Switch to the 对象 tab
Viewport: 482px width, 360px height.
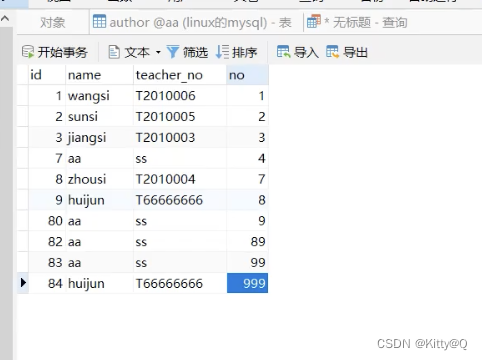[x=52, y=23]
